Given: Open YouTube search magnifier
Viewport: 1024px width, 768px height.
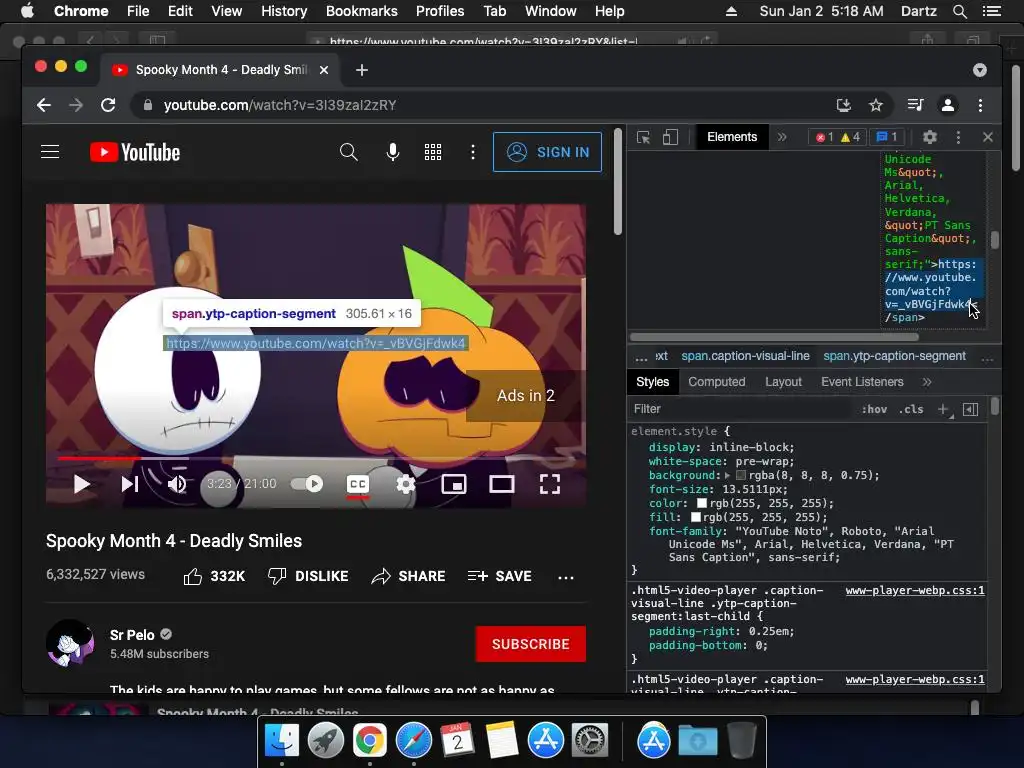Looking at the screenshot, I should click(x=349, y=152).
